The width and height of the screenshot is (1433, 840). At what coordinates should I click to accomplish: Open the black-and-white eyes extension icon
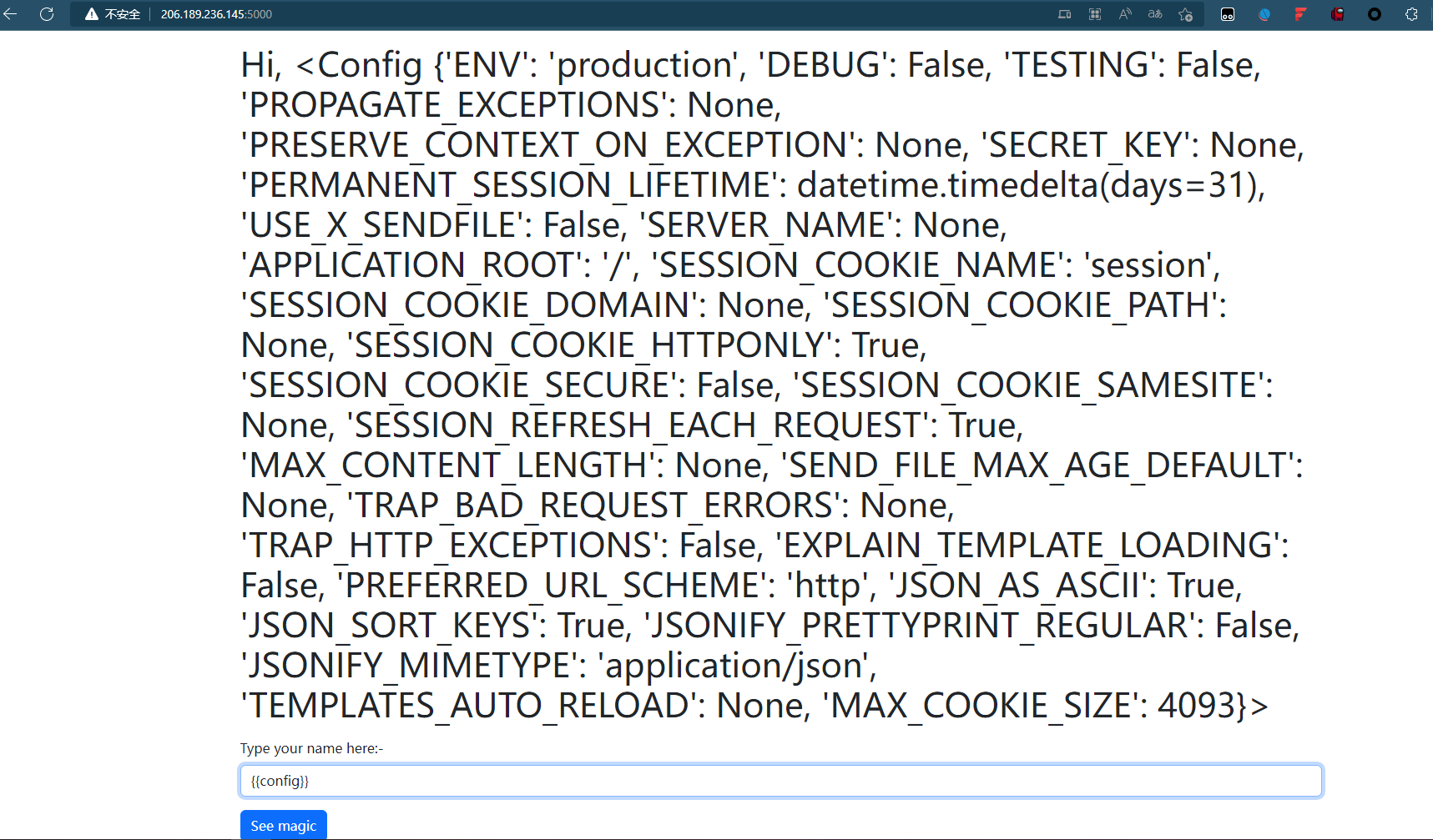tap(1228, 14)
